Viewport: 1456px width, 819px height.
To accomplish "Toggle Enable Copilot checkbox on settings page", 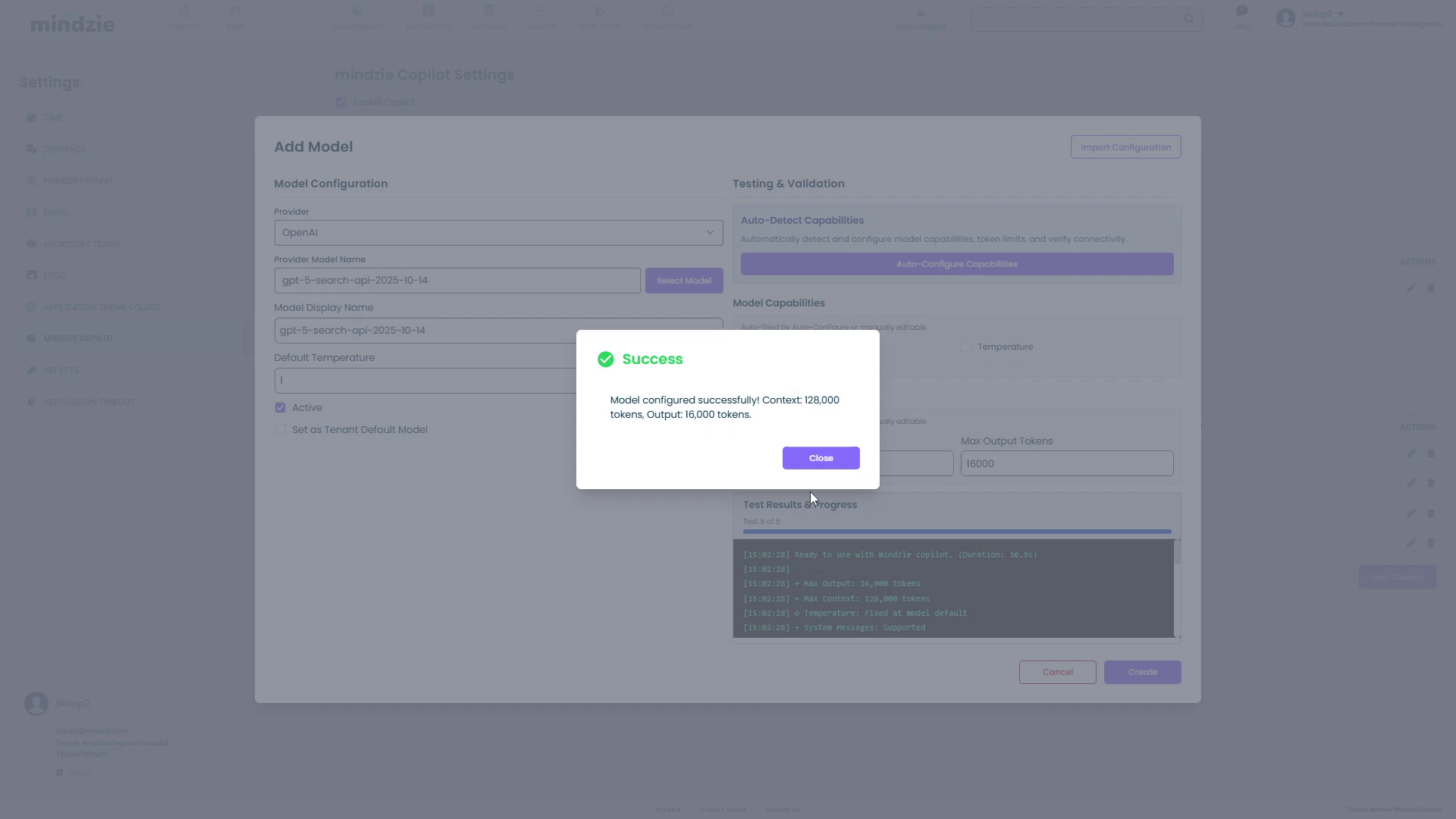I will click(340, 102).
